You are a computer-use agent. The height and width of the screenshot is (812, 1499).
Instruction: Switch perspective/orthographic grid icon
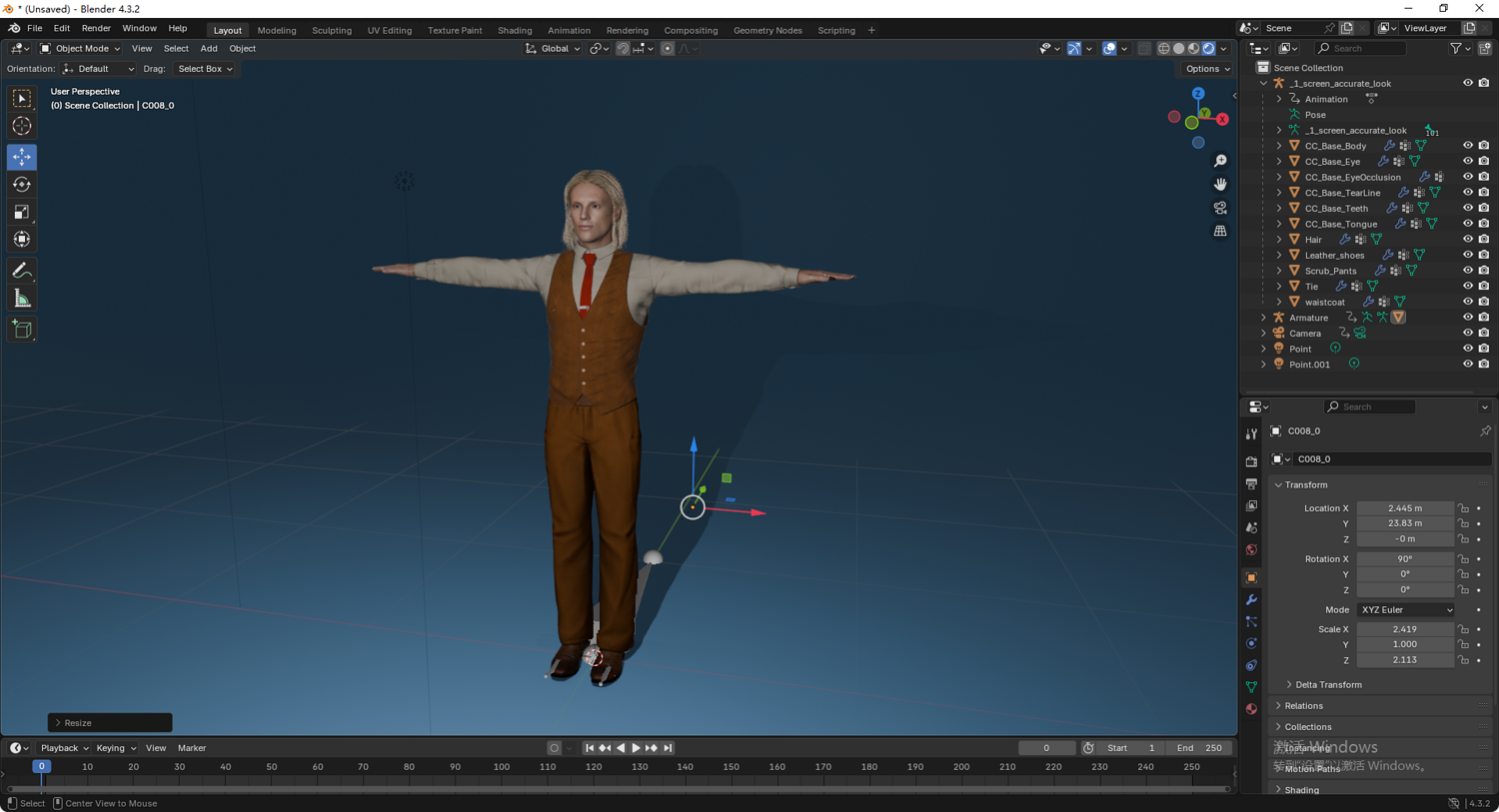pyautogui.click(x=1220, y=231)
